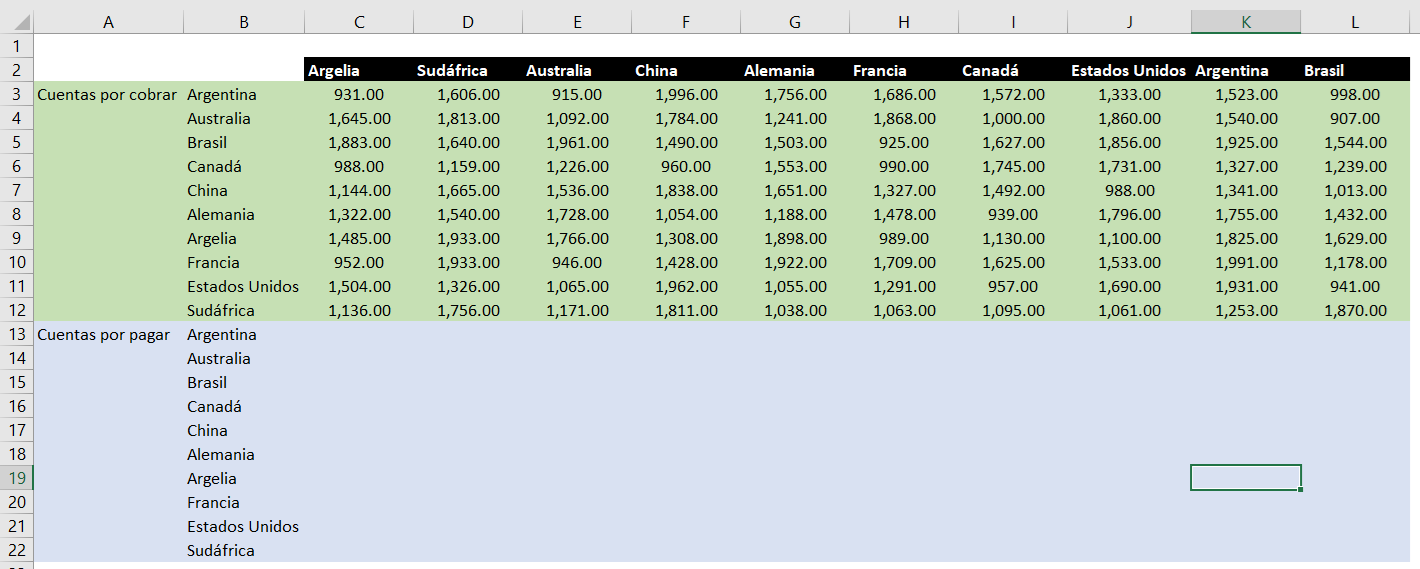
Task: Click the "Cuentas por pagar" label cell
Action: [108, 335]
